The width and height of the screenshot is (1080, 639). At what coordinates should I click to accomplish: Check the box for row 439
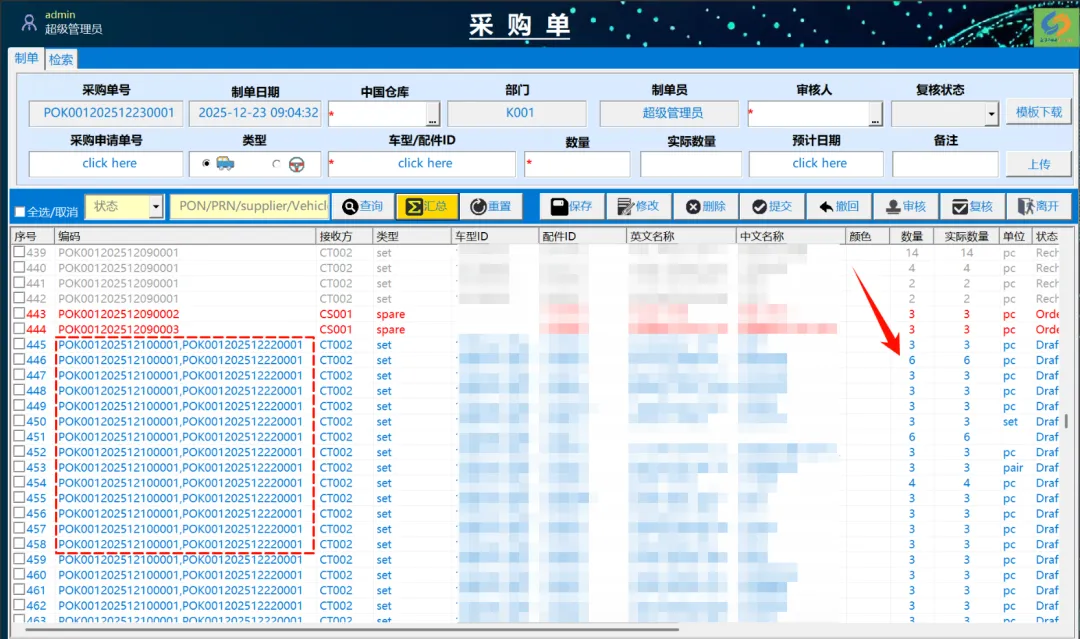click(x=19, y=252)
